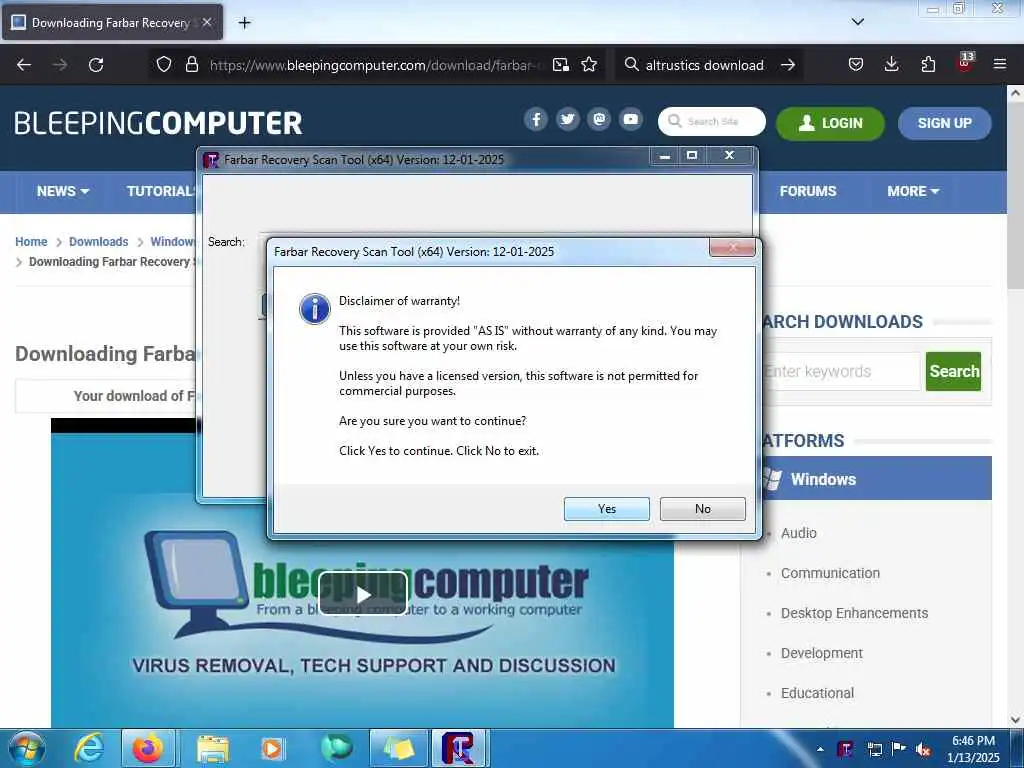Click the Enter keywords downloads field
Image resolution: width=1024 pixels, height=768 pixels.
pos(841,372)
